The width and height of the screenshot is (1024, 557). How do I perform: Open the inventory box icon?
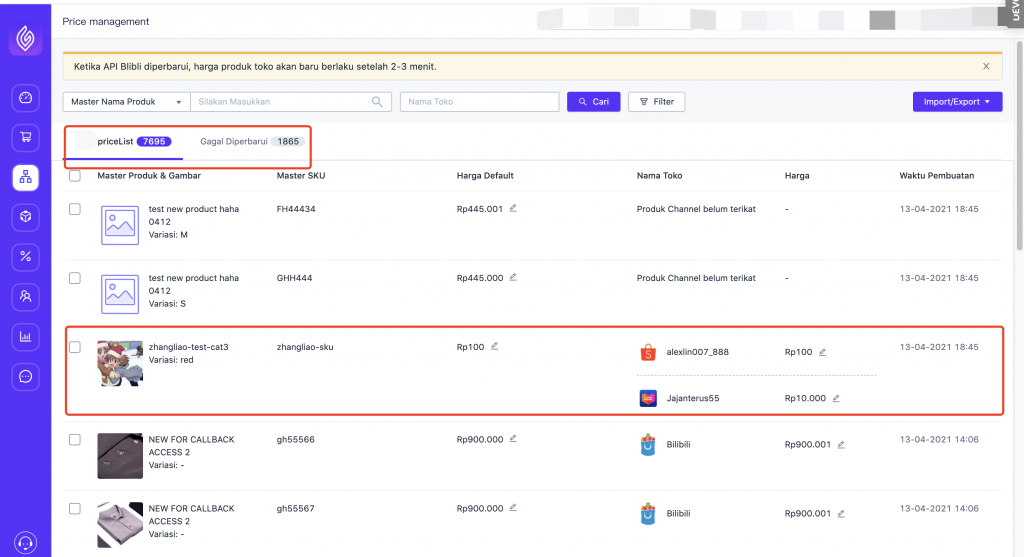click(x=25, y=217)
